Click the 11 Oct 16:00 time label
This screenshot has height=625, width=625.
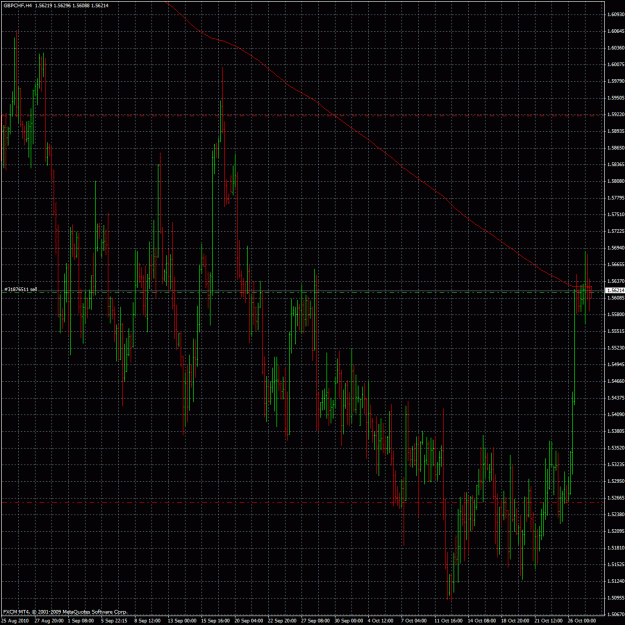(448, 621)
